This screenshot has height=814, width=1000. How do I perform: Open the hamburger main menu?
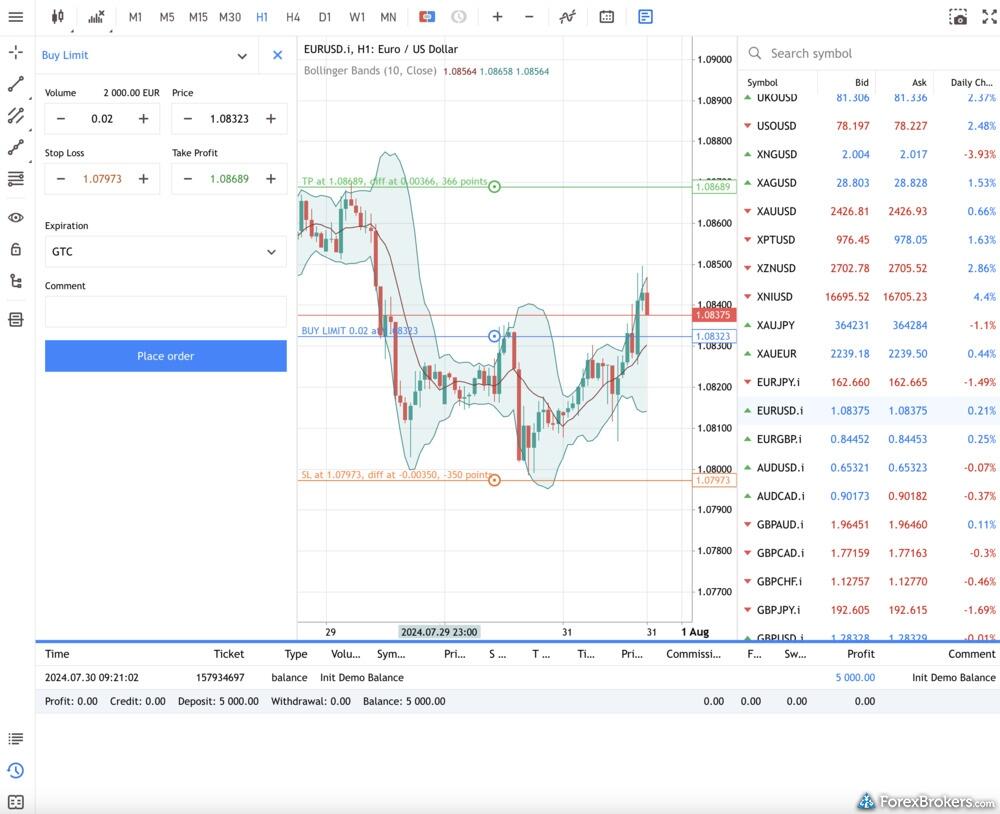coord(15,17)
